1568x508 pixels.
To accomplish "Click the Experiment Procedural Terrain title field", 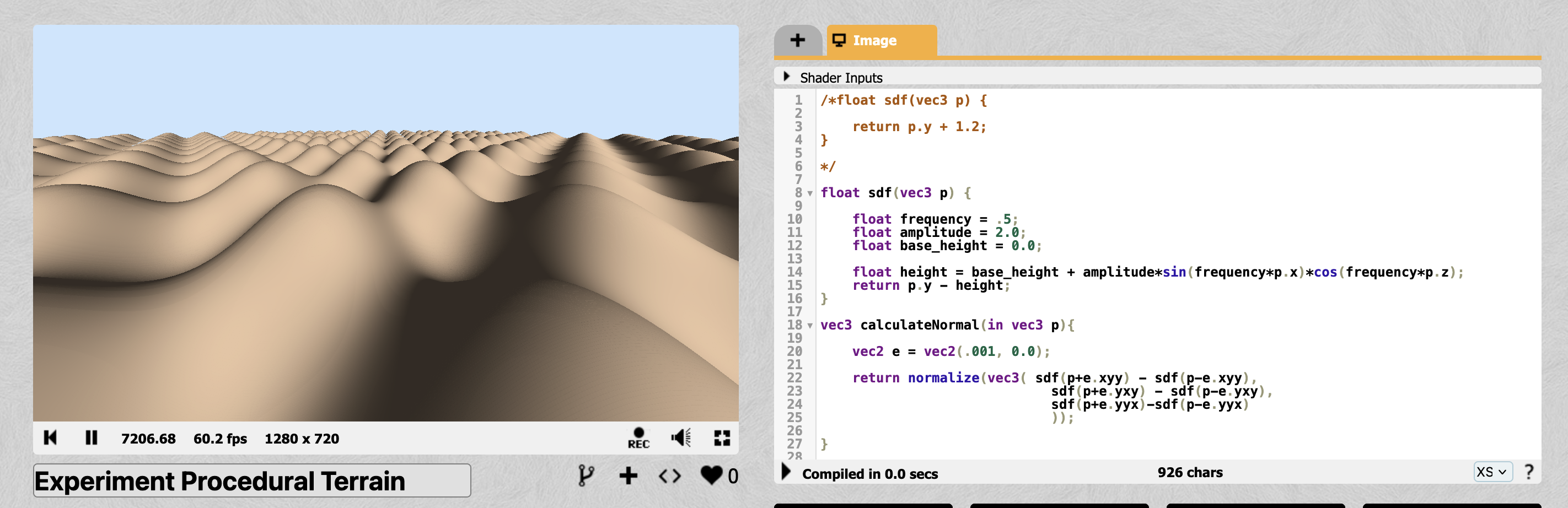I will tap(251, 480).
